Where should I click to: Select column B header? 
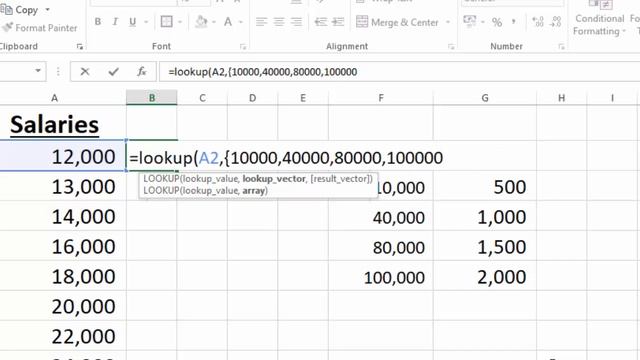pyautogui.click(x=152, y=98)
